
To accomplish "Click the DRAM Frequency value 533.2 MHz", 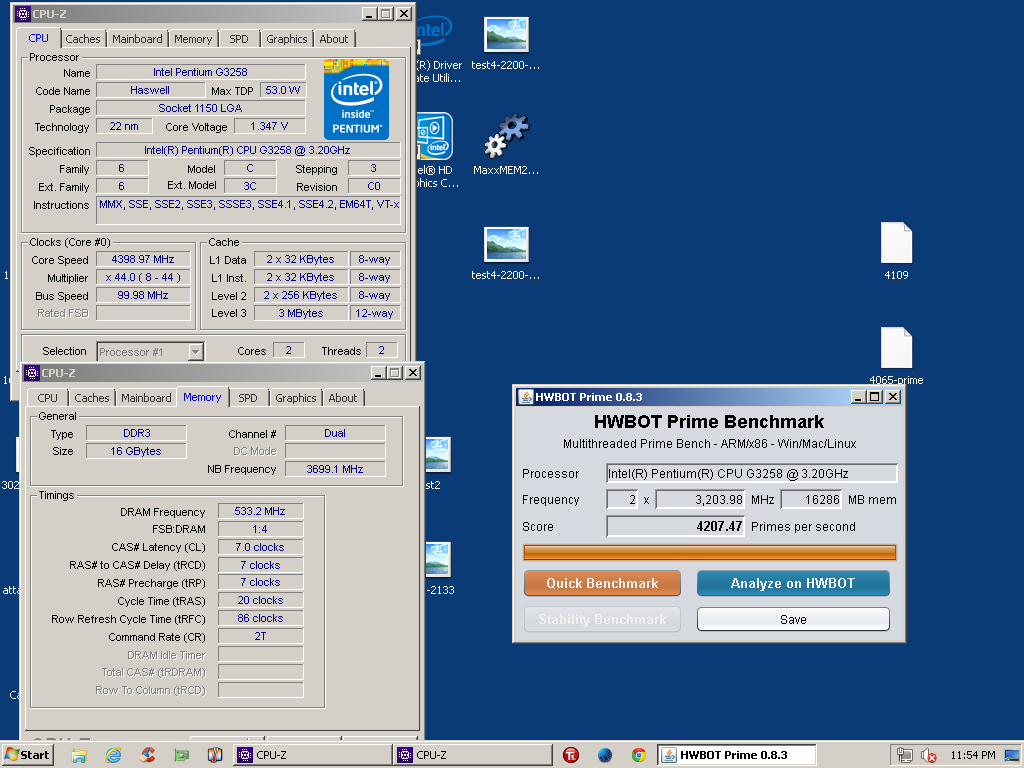I will [260, 511].
